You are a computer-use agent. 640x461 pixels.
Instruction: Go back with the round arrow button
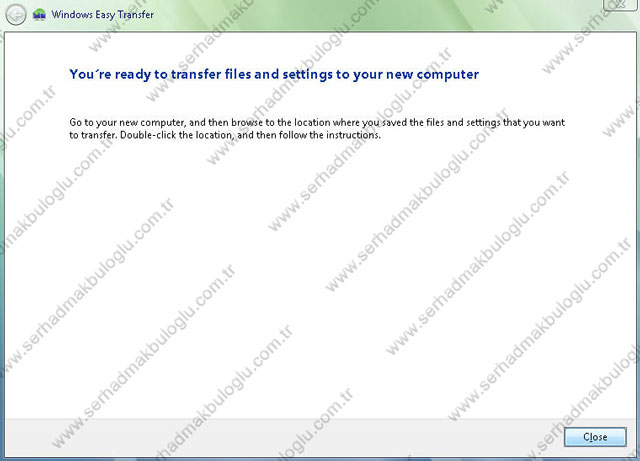(x=16, y=15)
